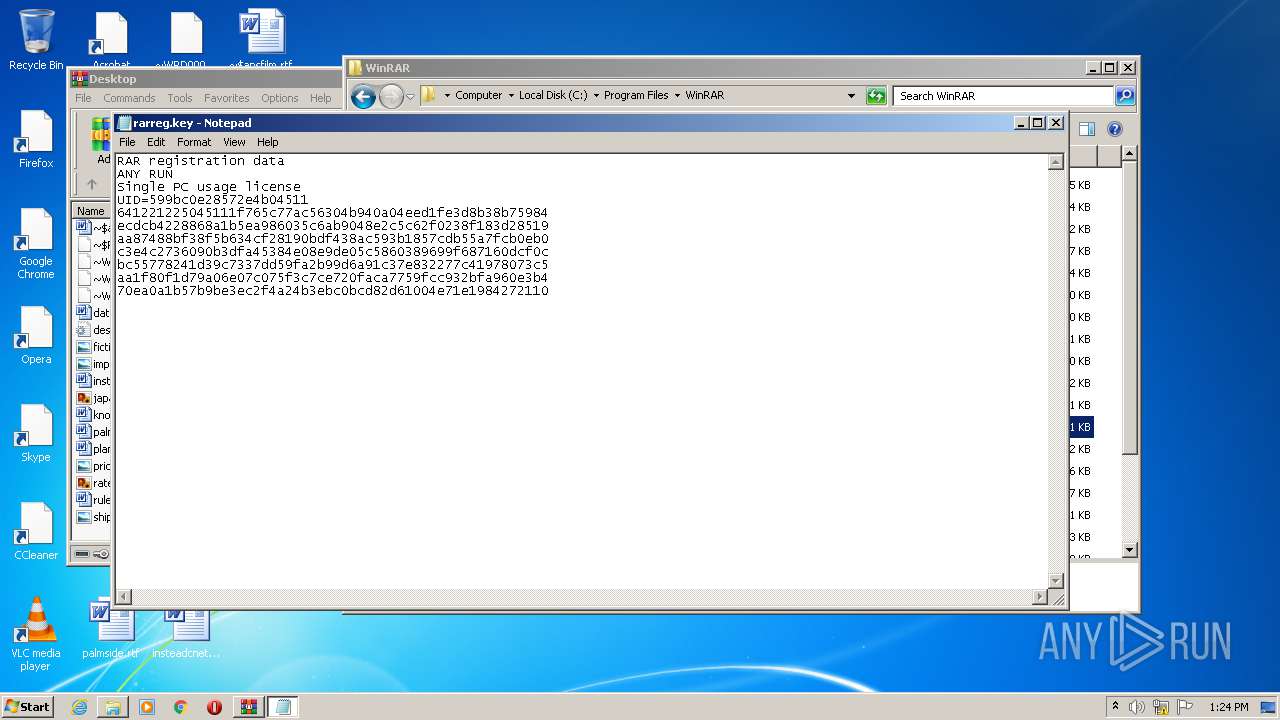Open the Notepad File menu
The width and height of the screenshot is (1280, 720).
(x=127, y=142)
